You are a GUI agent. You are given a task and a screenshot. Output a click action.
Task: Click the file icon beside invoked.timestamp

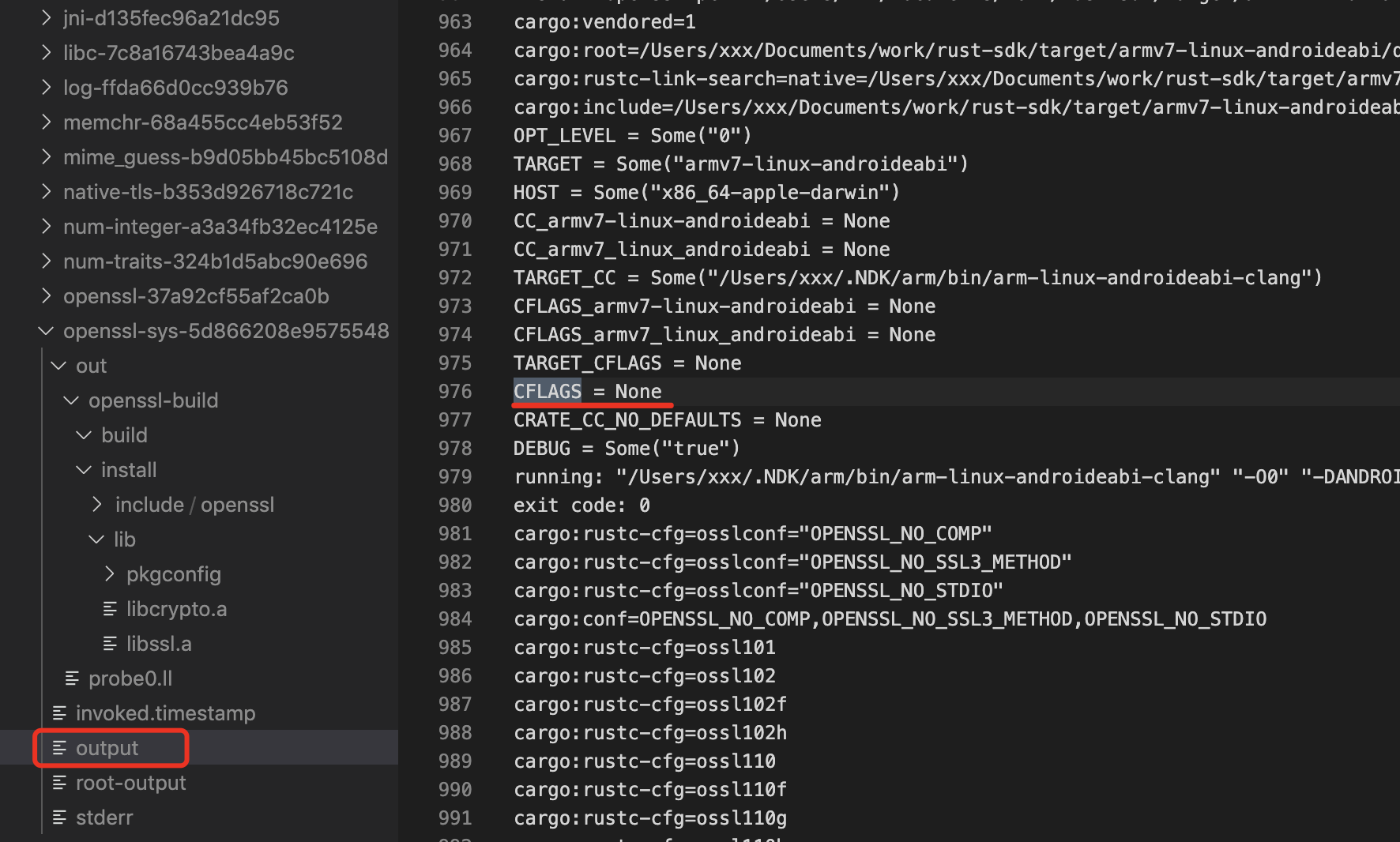[58, 712]
